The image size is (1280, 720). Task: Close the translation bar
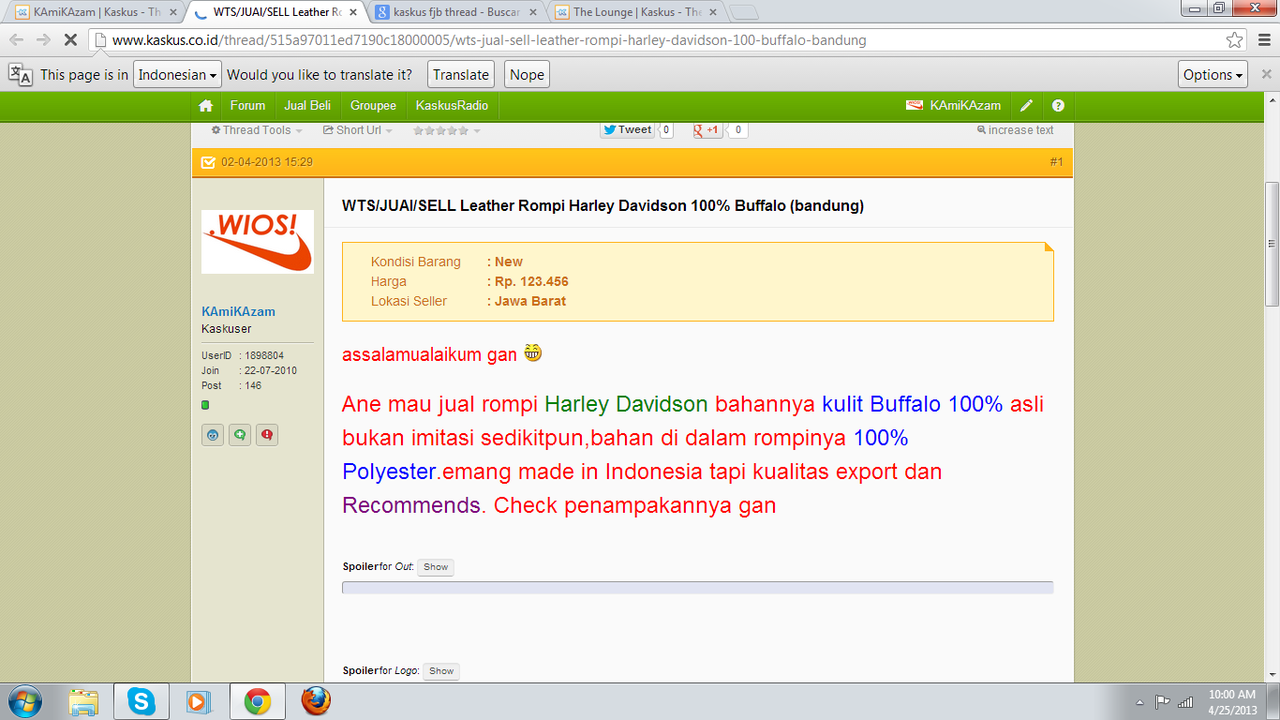(1266, 75)
